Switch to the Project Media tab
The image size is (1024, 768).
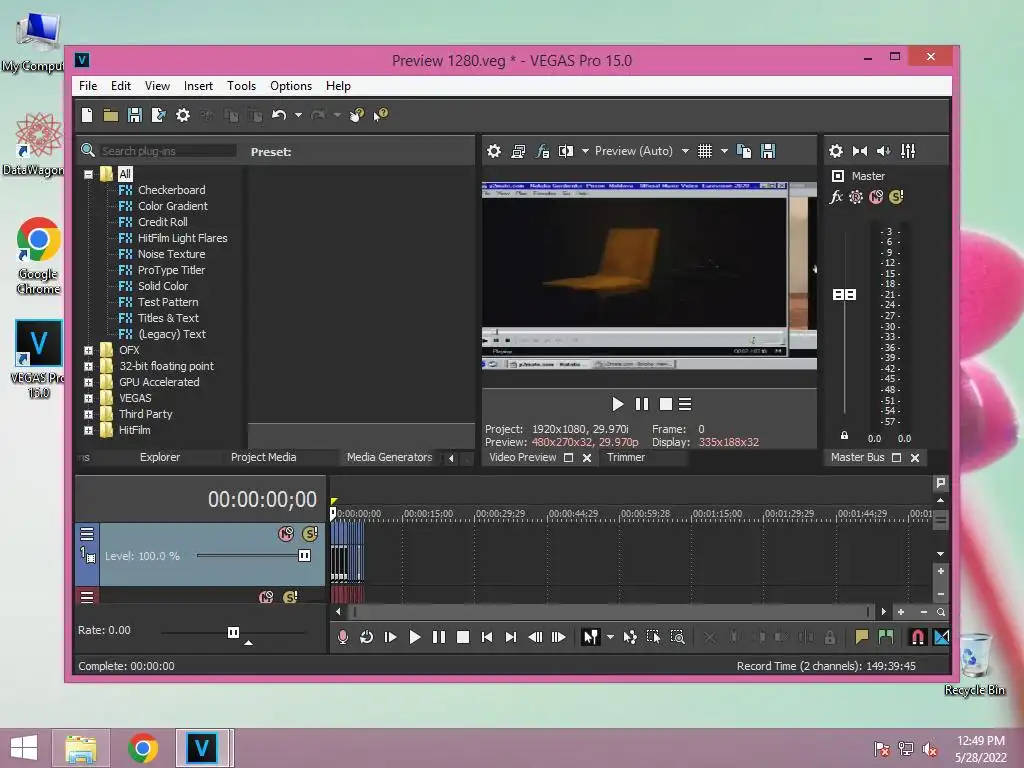coord(263,457)
